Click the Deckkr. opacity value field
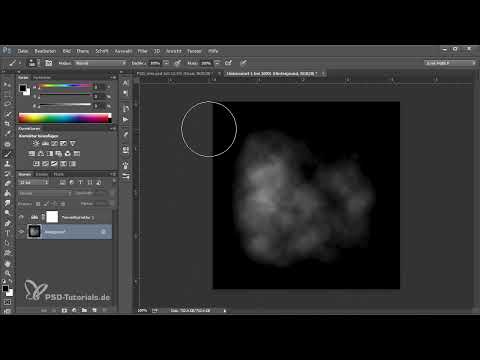Viewport: 480px width, 360px height. pyautogui.click(x=155, y=63)
